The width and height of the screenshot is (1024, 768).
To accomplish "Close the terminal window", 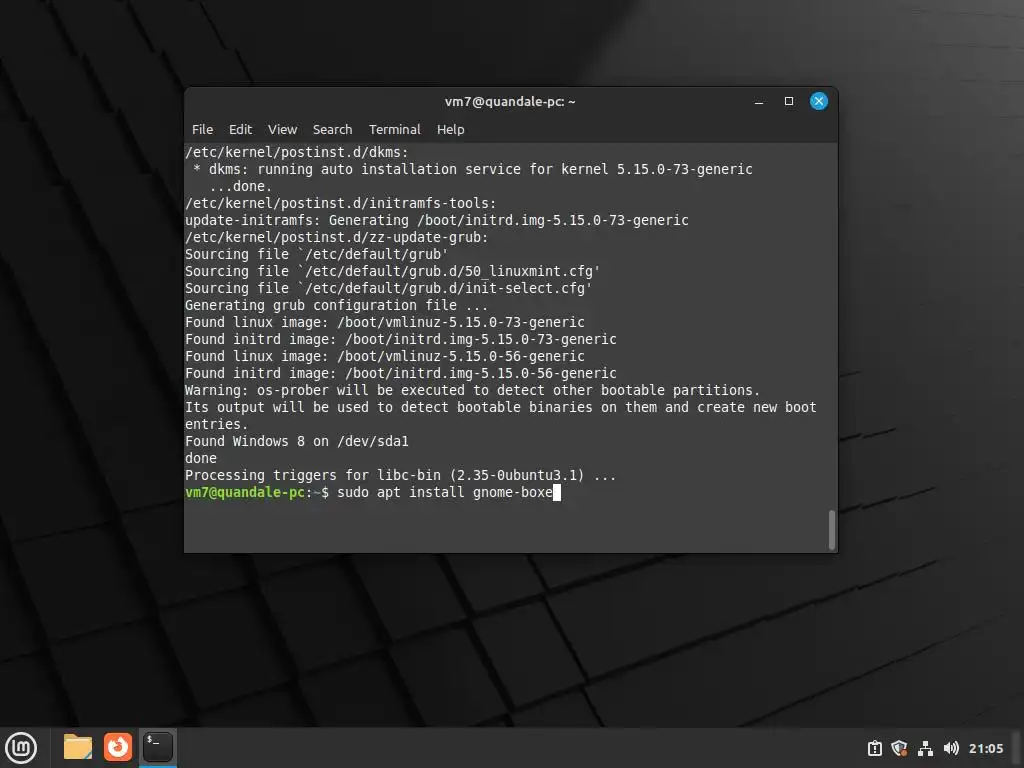I will coord(819,101).
